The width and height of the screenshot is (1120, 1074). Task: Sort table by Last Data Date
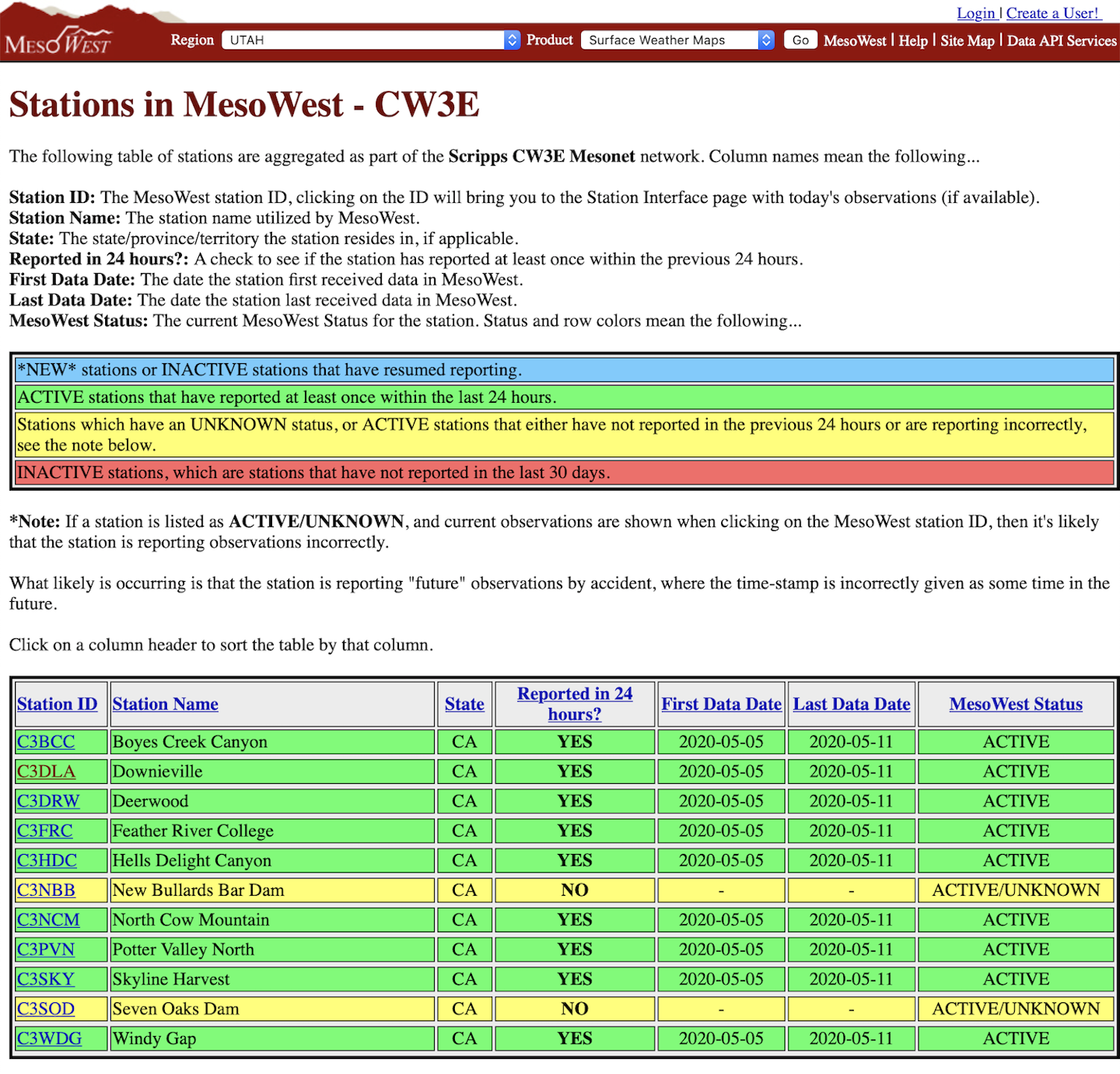point(852,704)
